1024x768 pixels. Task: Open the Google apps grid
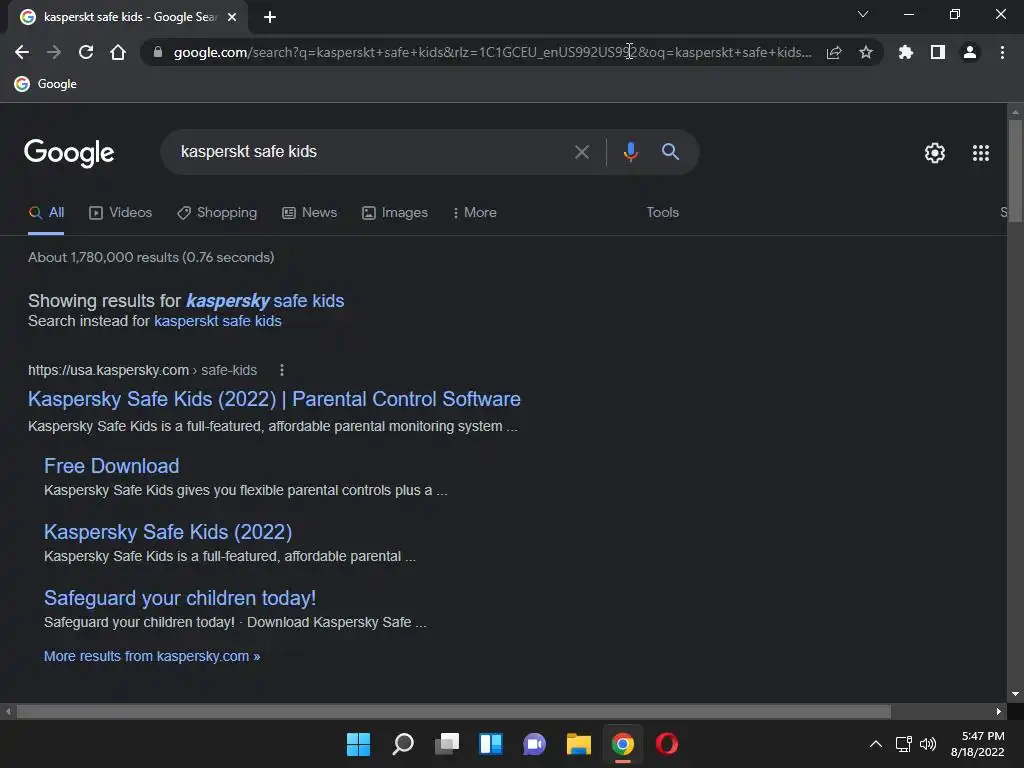click(x=980, y=153)
